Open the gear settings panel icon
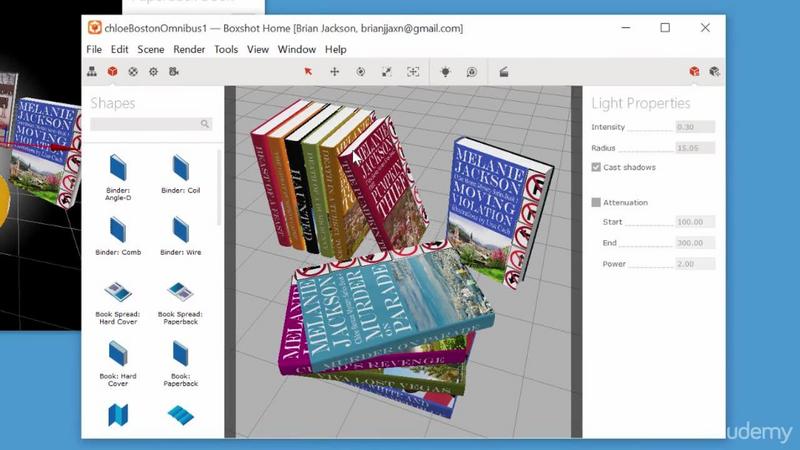This screenshot has height=450, width=800. pos(153,71)
